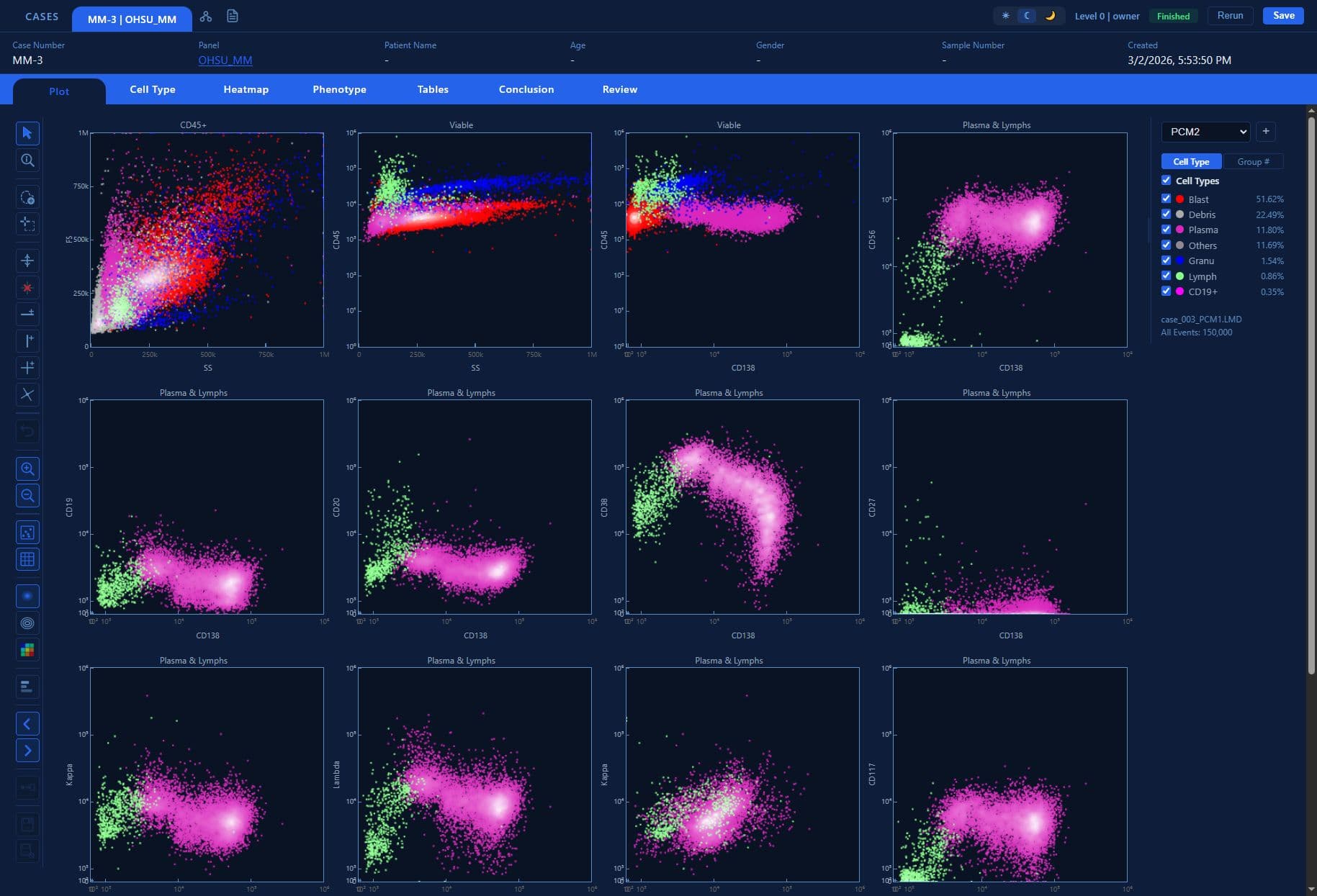Click the undo gate edit icon

[27, 430]
